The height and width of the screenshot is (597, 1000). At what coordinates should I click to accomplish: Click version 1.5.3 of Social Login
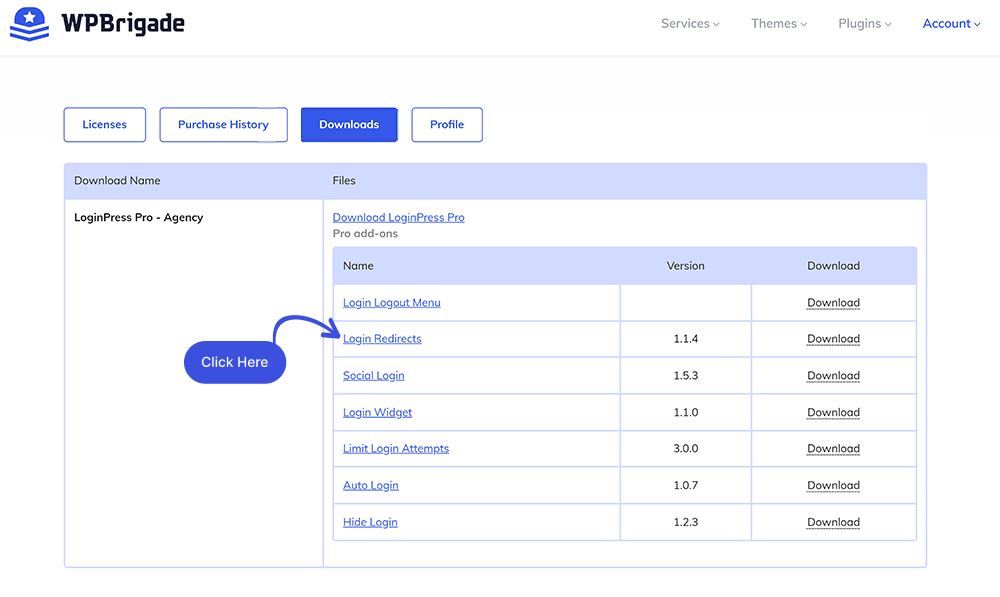(x=686, y=376)
